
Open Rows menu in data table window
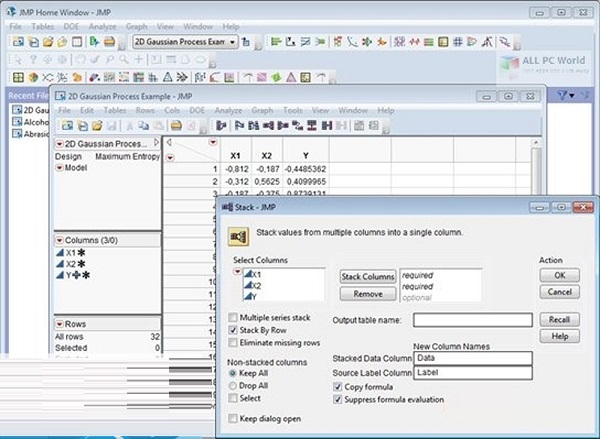pos(145,110)
